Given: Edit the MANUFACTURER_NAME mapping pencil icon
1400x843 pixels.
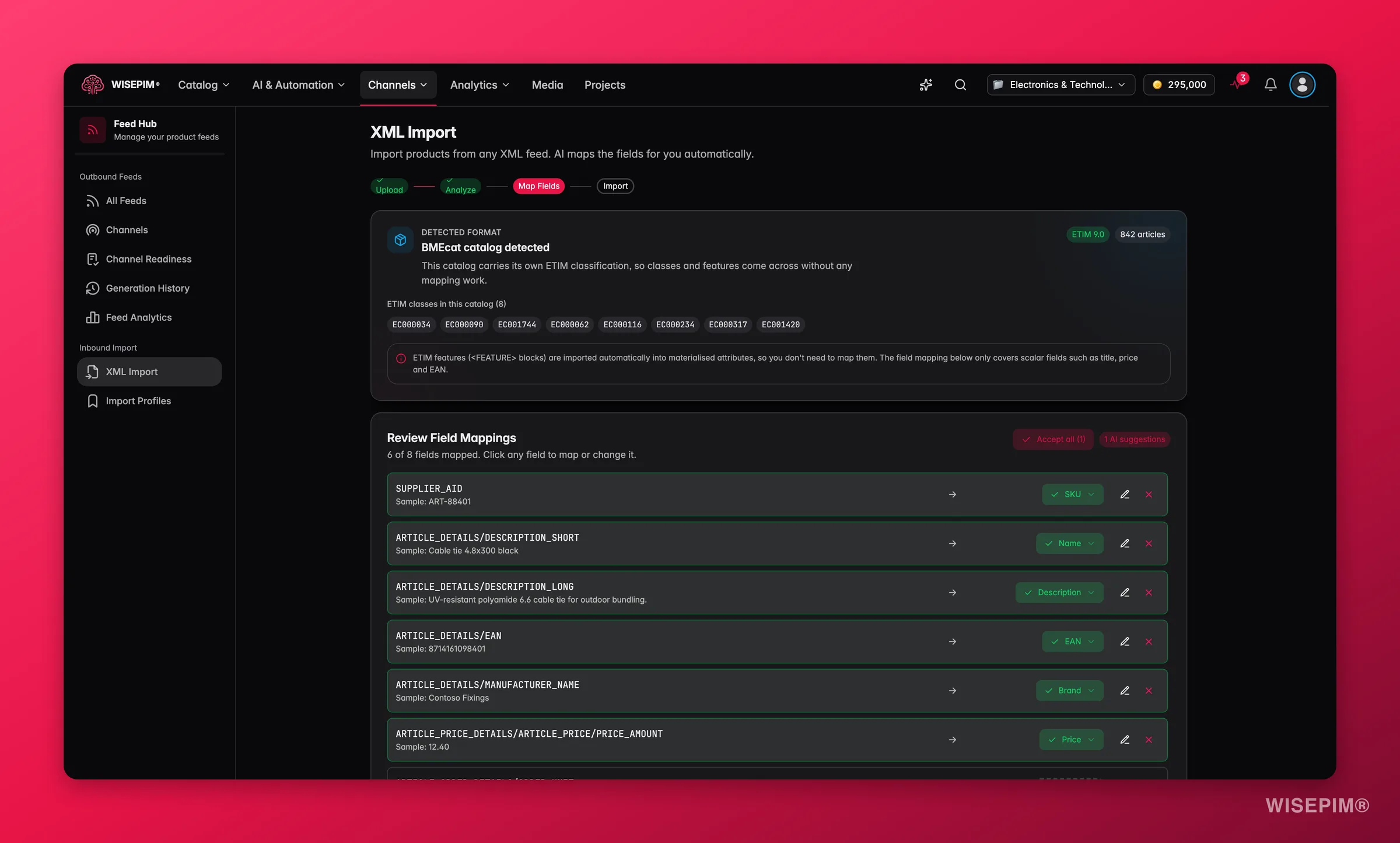Looking at the screenshot, I should pos(1125,690).
